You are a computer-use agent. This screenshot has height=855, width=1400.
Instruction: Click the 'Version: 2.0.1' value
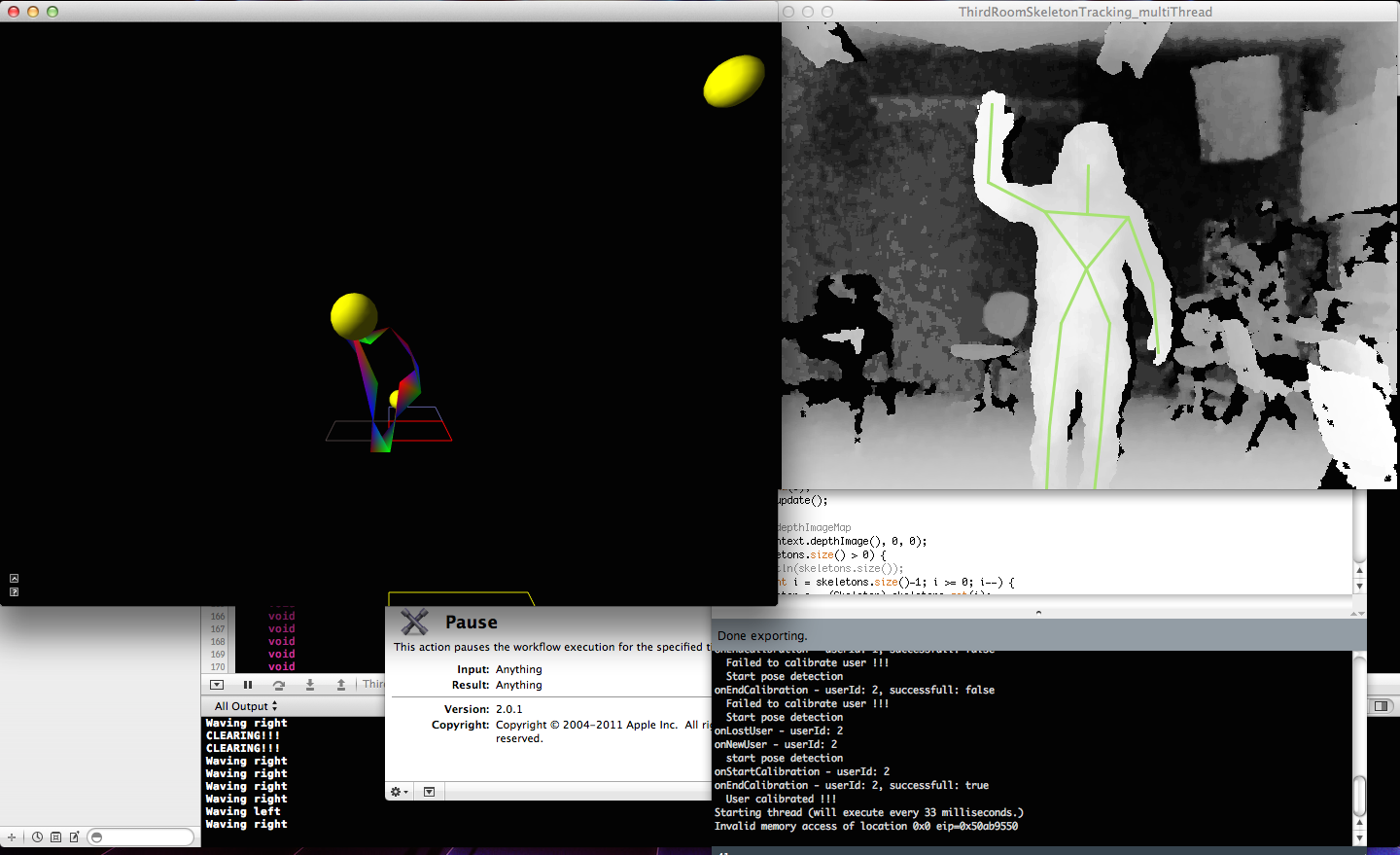509,709
